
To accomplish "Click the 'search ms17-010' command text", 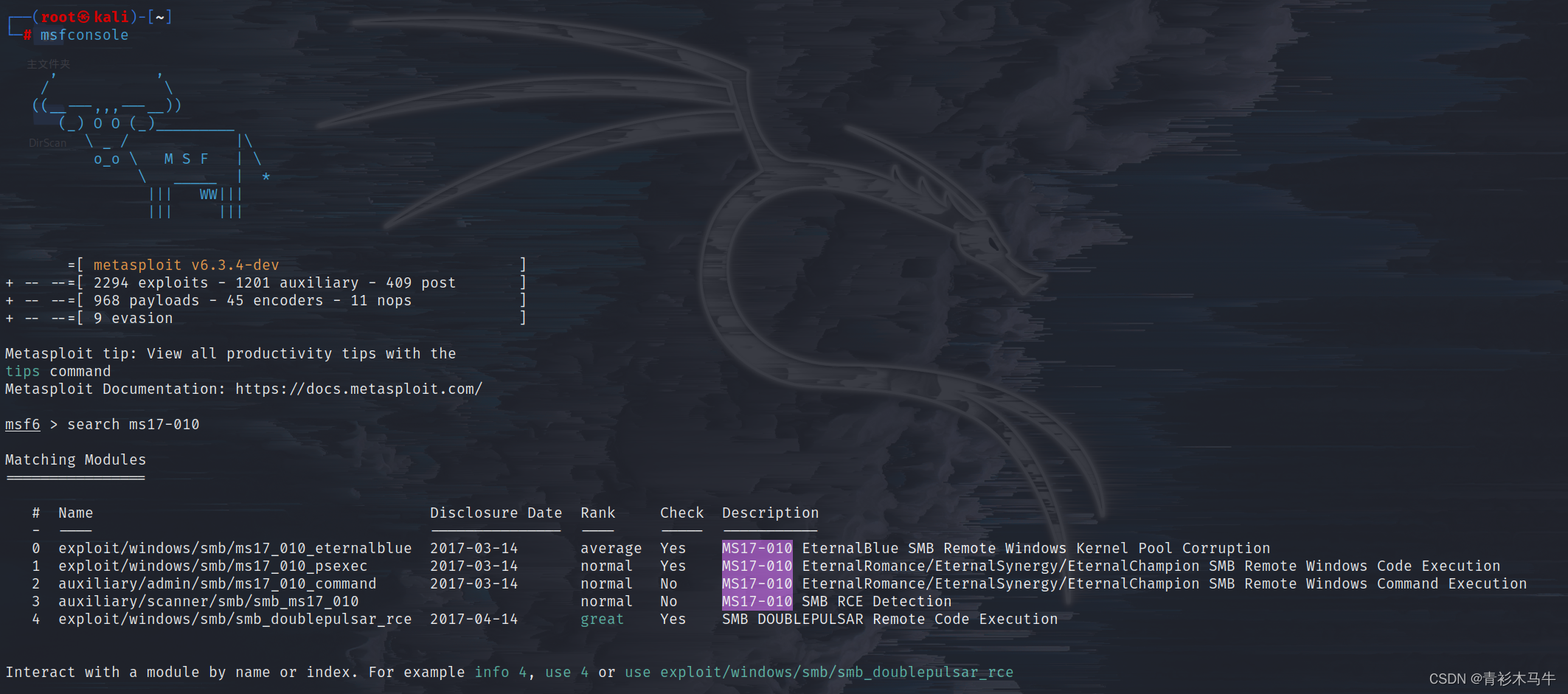I will point(133,424).
